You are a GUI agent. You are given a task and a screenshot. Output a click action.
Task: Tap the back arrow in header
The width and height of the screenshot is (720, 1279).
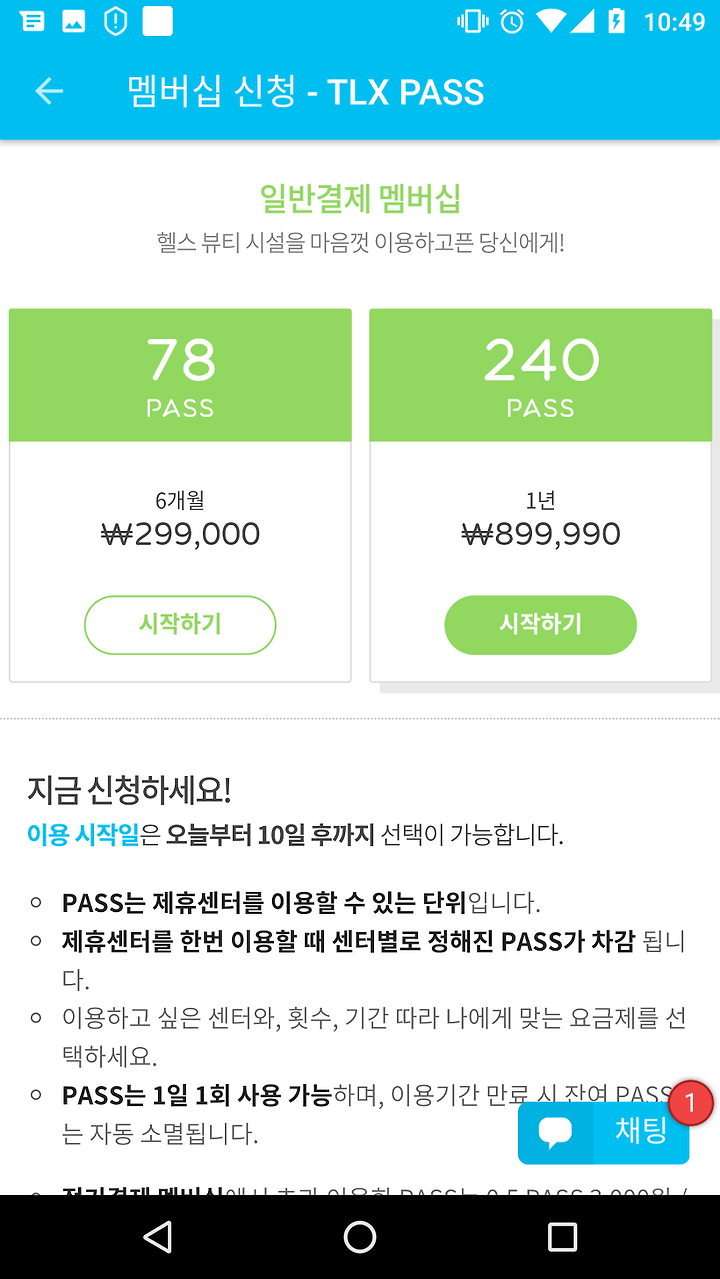pos(49,92)
